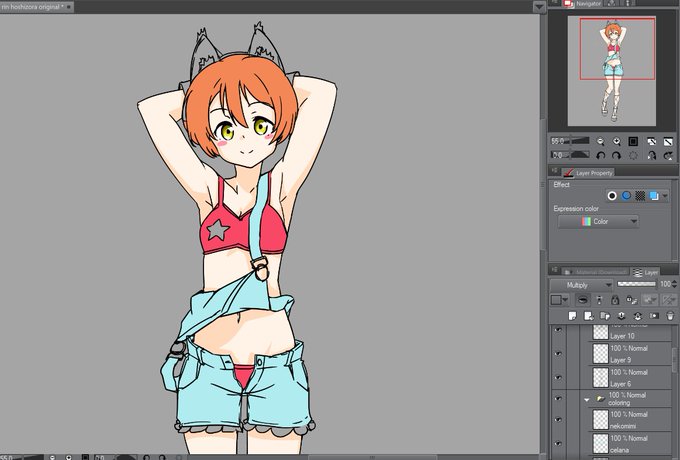
Task: Click the Enable mask icon in Layer panel
Action: coord(649,300)
